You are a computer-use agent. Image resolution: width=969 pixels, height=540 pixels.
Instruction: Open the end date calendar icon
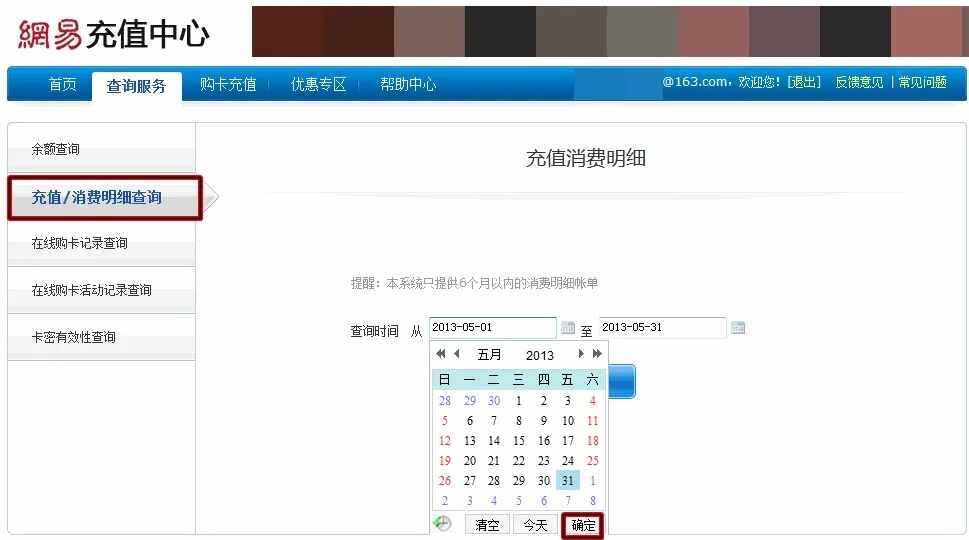pos(738,328)
